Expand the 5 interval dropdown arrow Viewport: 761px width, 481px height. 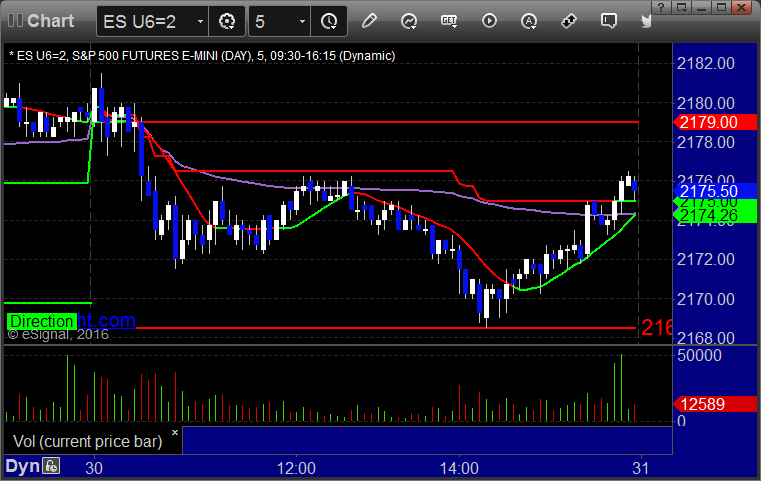point(302,21)
